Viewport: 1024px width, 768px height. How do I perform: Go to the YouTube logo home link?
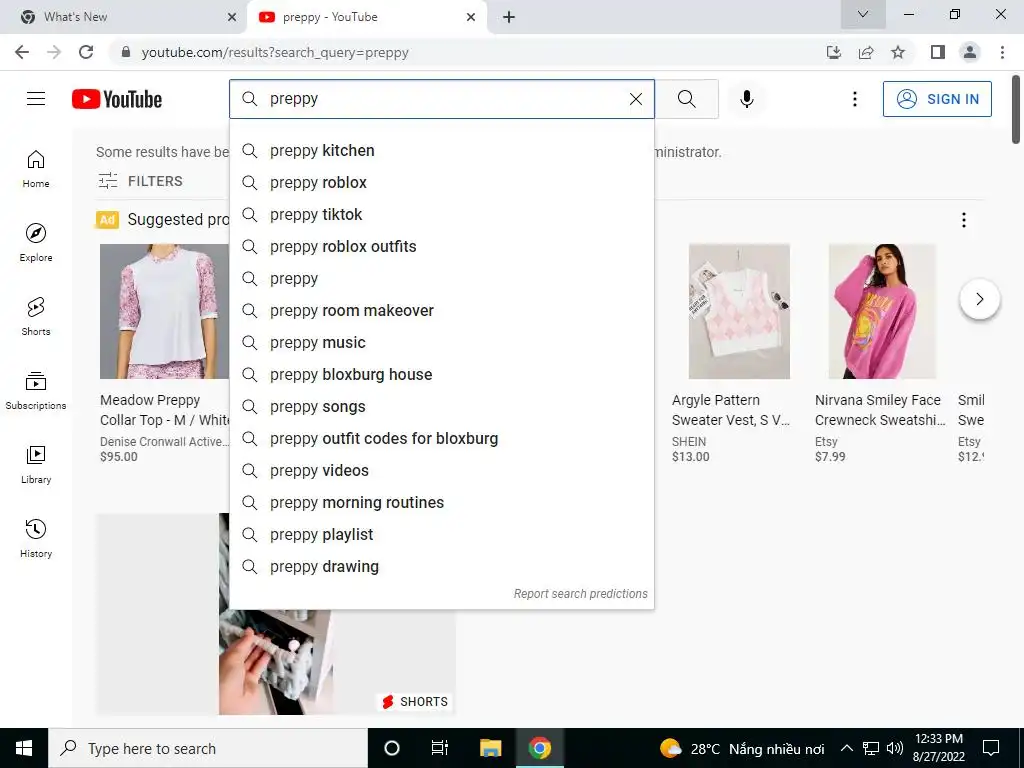[x=117, y=99]
